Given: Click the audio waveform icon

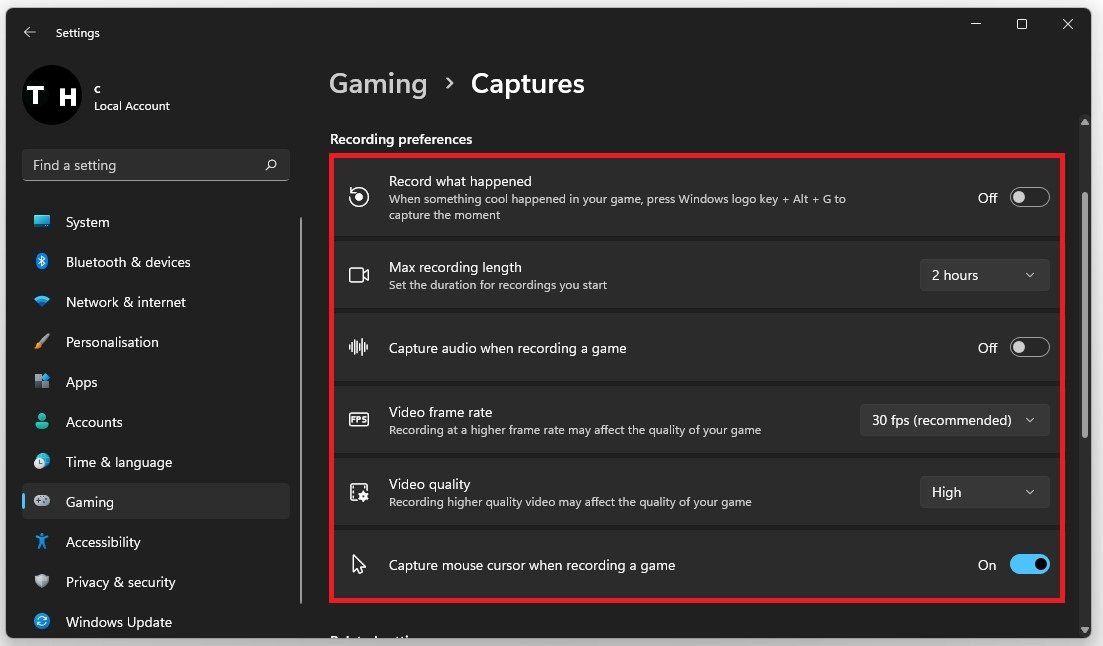Looking at the screenshot, I should (359, 347).
